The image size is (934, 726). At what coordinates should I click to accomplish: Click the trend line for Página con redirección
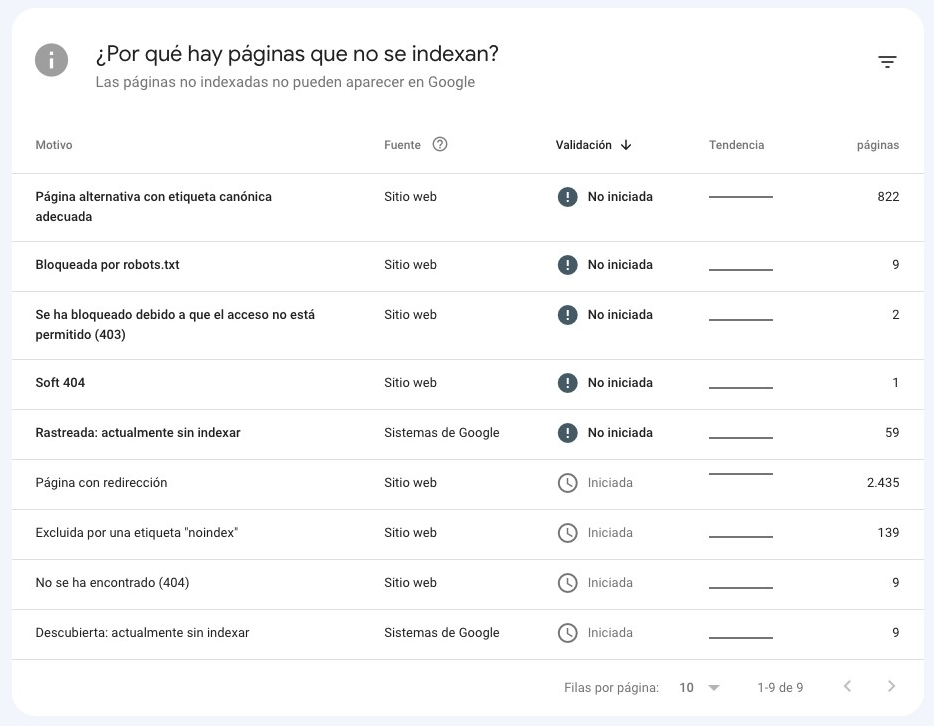(x=740, y=474)
